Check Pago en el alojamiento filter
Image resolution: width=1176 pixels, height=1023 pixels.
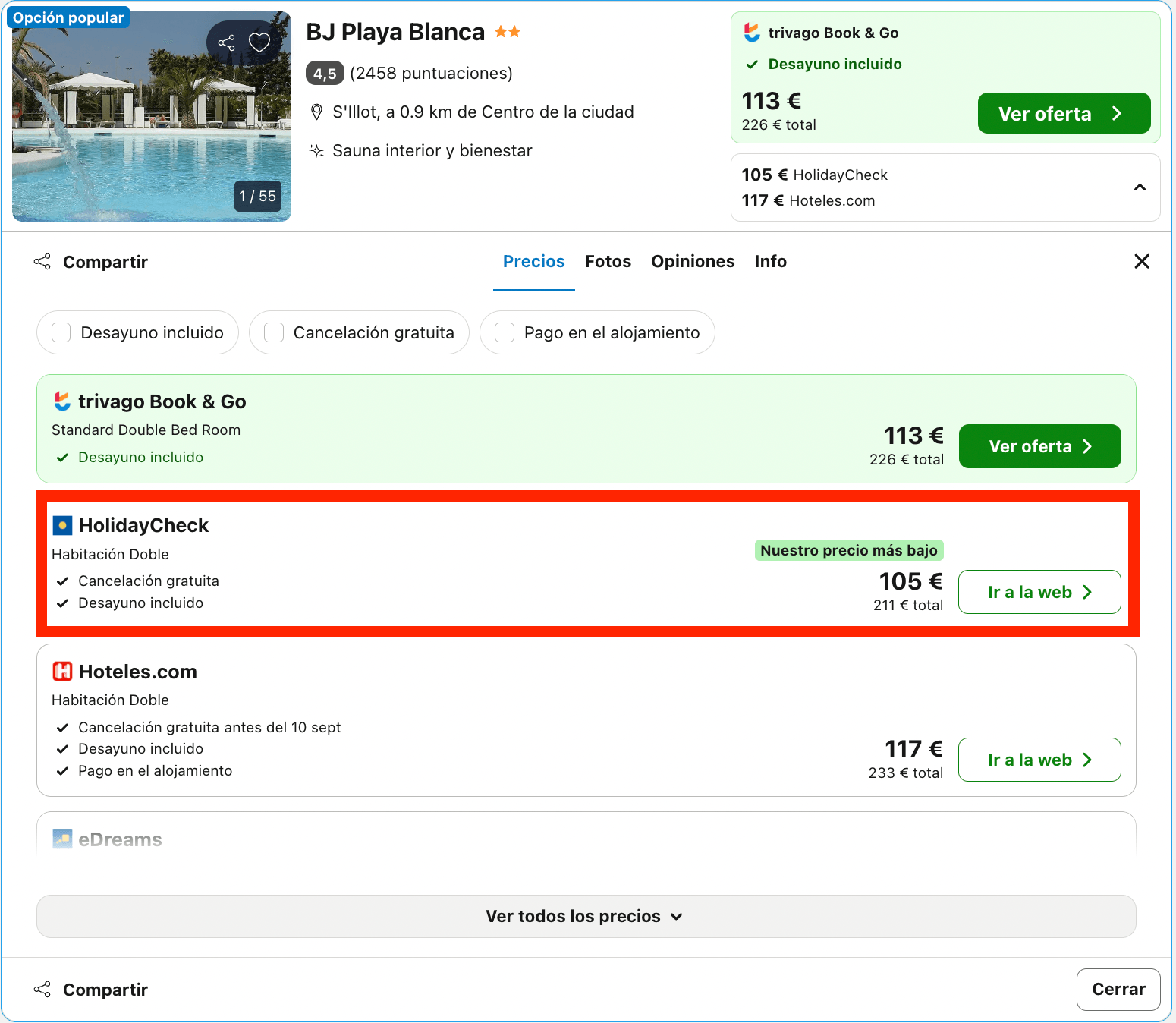click(x=505, y=332)
